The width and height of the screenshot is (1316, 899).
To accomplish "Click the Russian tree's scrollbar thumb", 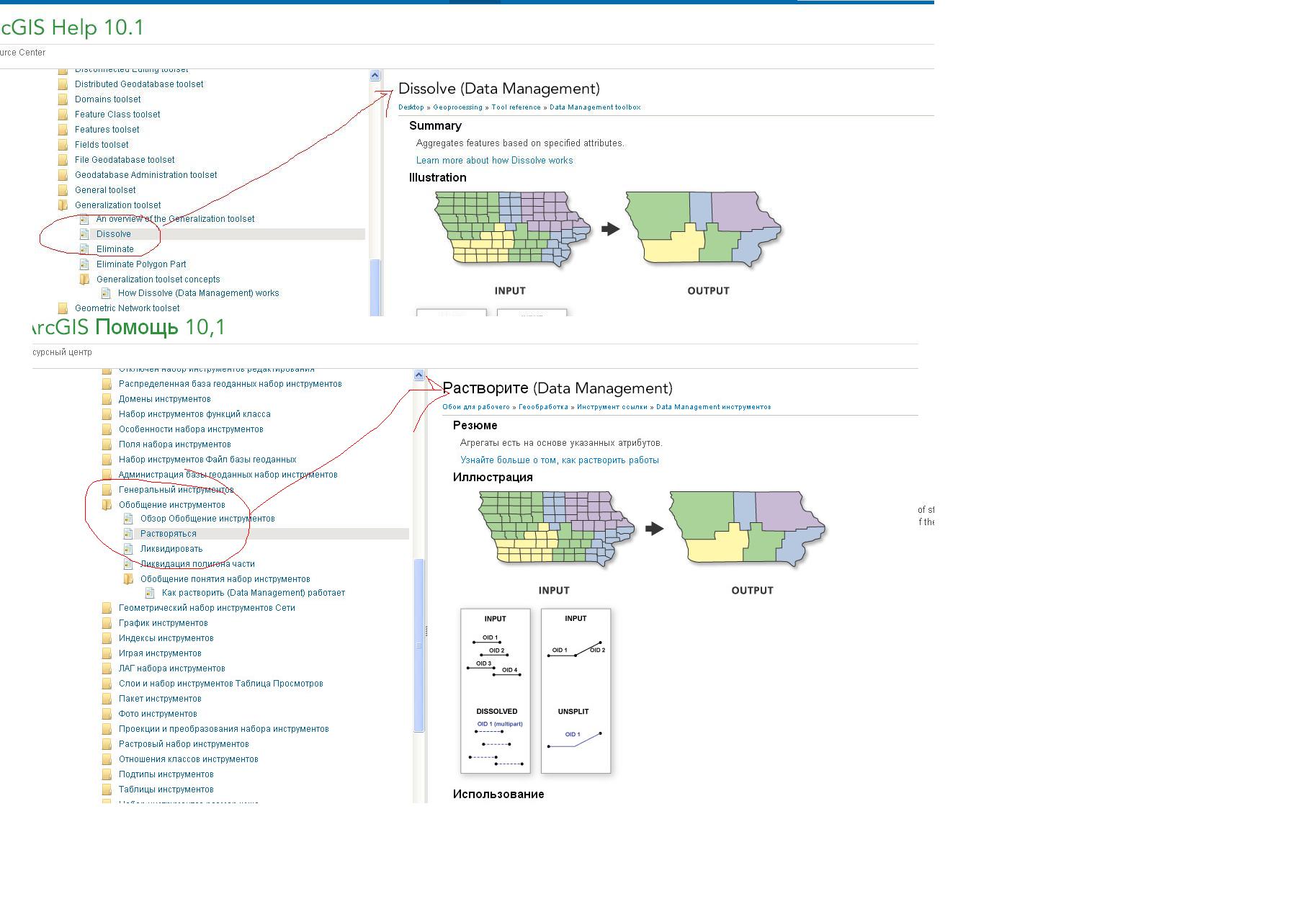I will tap(418, 645).
